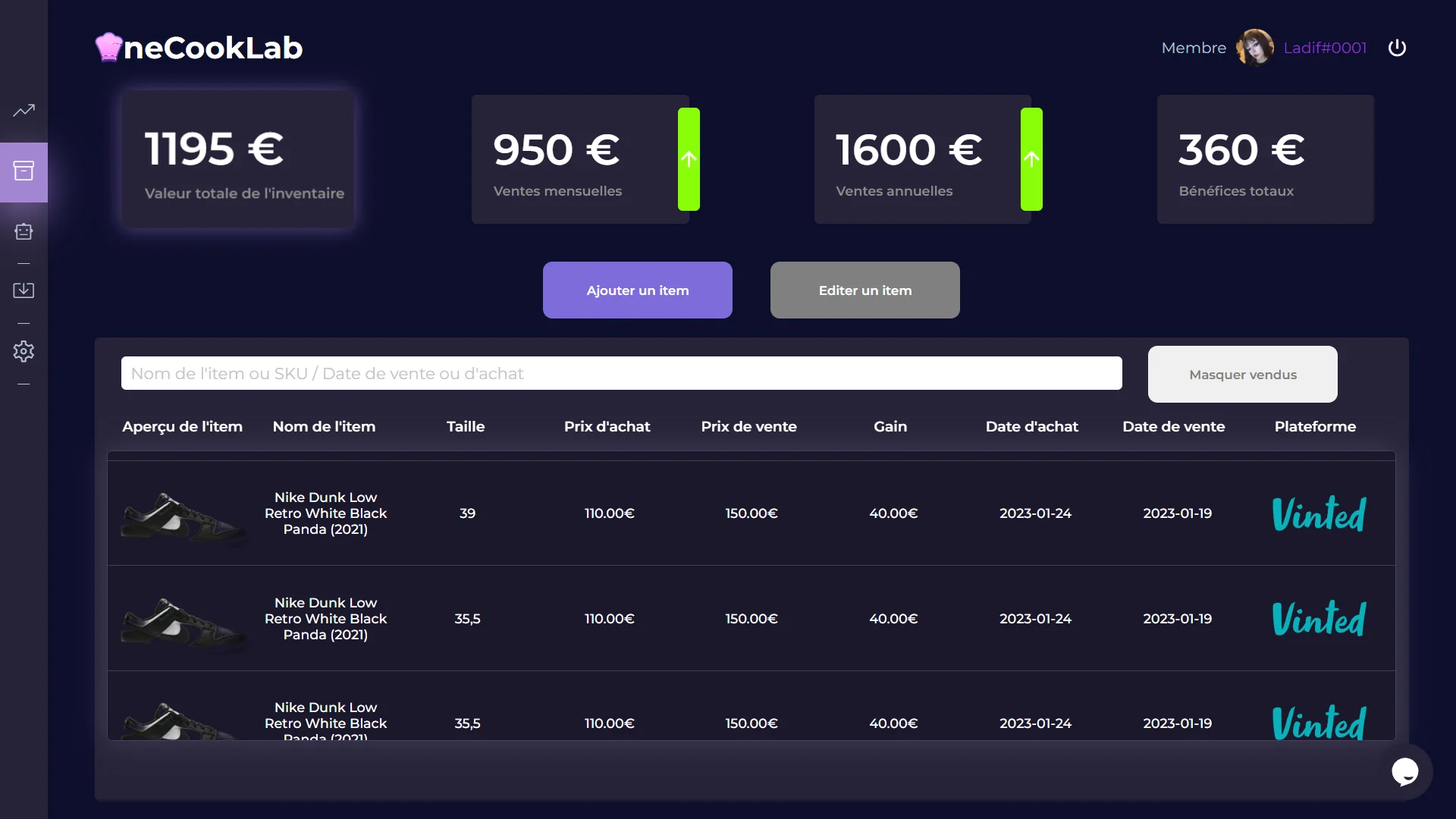The image size is (1456, 819).
Task: Click 150.00€ sale price in the size 39 row
Action: coord(752,513)
